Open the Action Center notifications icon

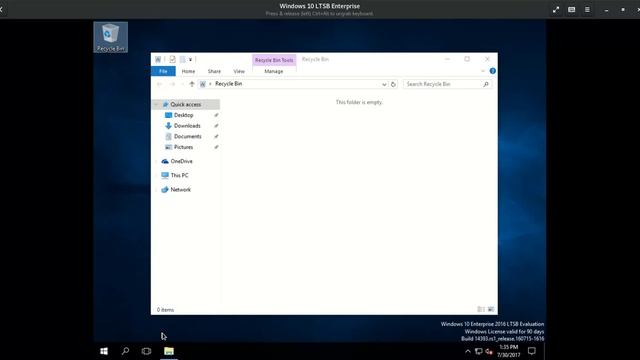pyautogui.click(x=531, y=351)
